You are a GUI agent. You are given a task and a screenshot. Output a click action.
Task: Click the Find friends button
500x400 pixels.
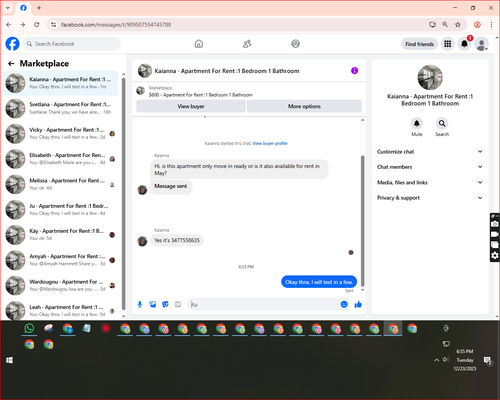[419, 44]
